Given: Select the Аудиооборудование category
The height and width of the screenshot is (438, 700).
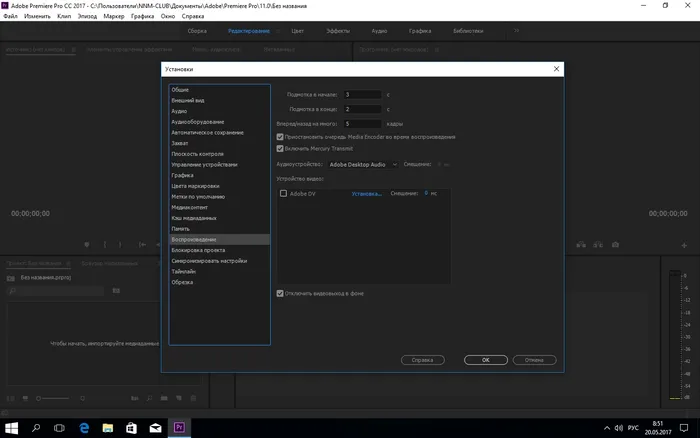Looking at the screenshot, I should click(219, 122).
